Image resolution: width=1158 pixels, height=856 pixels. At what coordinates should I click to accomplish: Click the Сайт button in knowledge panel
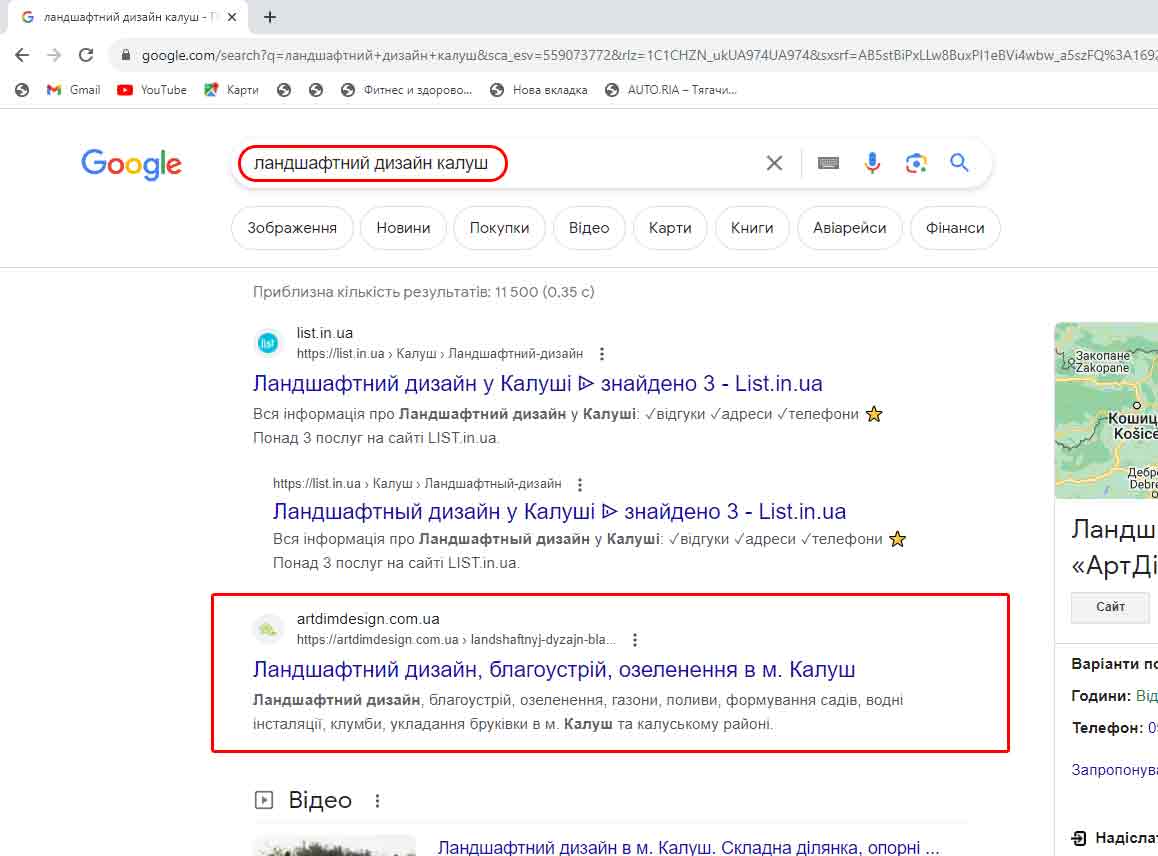[1110, 607]
